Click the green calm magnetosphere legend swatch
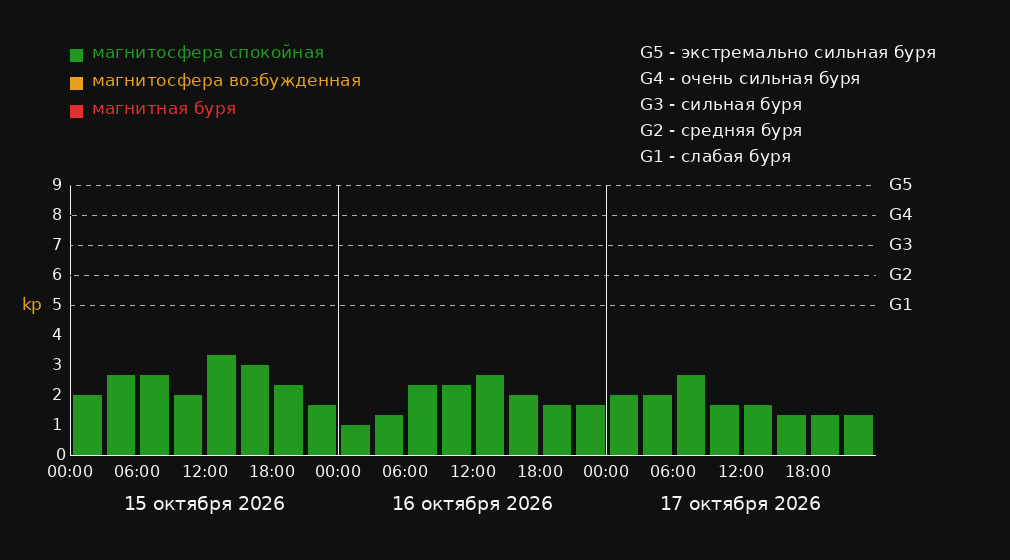The image size is (1010, 560). tap(76, 55)
